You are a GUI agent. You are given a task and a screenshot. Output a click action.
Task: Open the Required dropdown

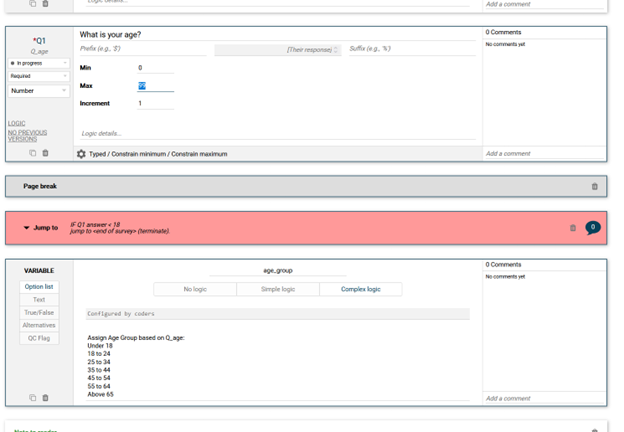tap(39, 76)
